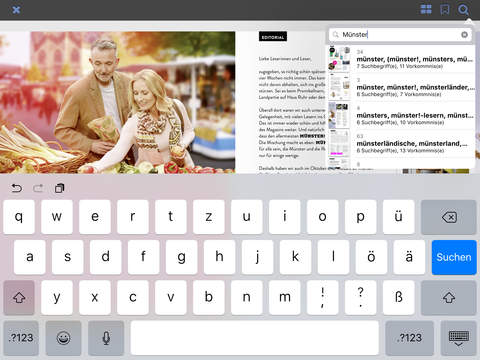Screen dimensions: 480x360
Task: Tap the redo arrow above keyboard
Action: pyautogui.click(x=38, y=188)
